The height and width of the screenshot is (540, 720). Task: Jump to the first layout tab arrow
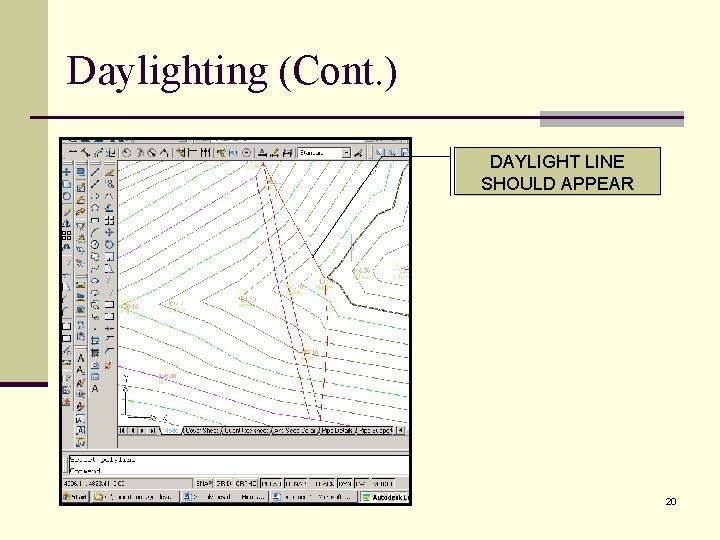click(122, 431)
